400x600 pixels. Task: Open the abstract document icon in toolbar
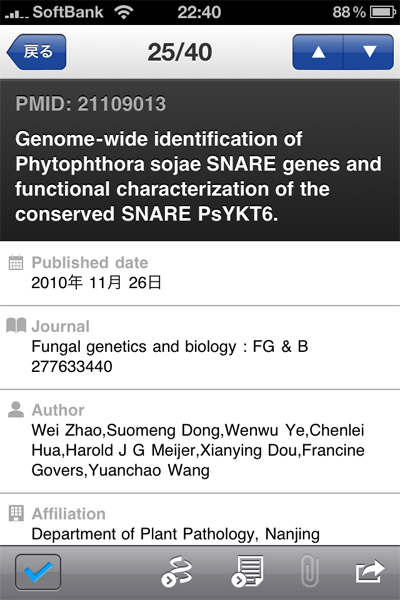pyautogui.click(x=247, y=572)
